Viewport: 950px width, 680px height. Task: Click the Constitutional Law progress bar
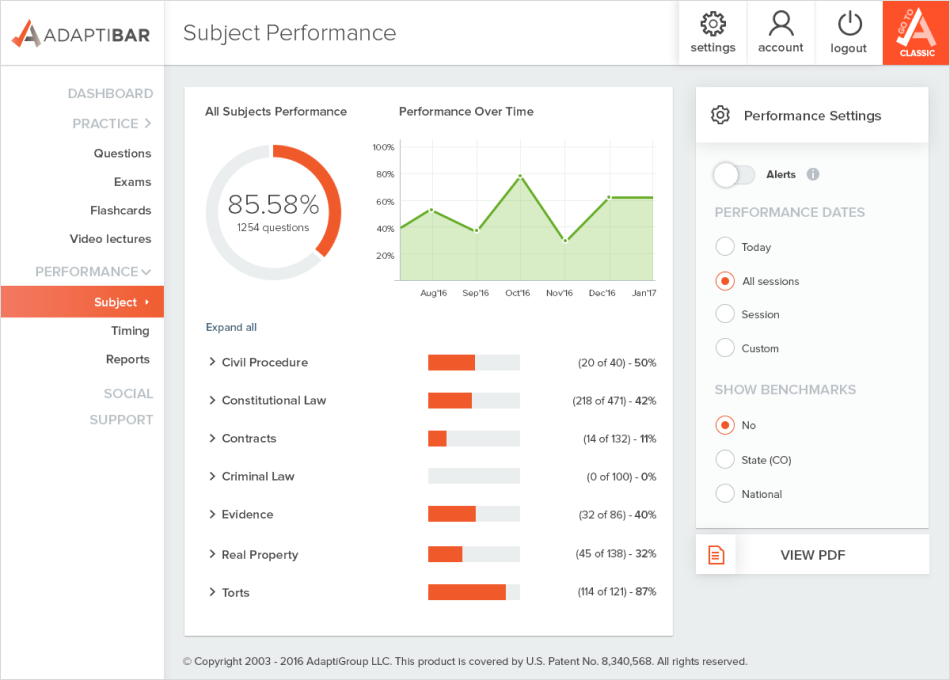(474, 400)
